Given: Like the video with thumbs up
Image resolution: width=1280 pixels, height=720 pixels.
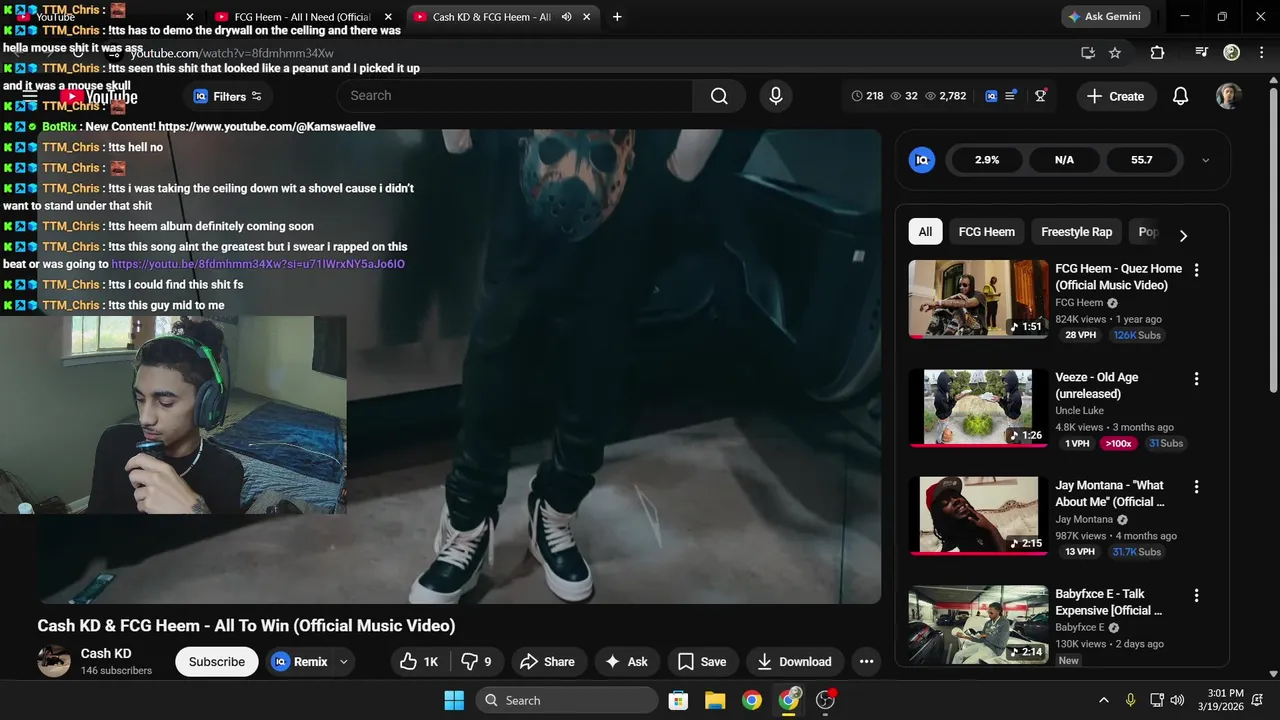Looking at the screenshot, I should coord(419,661).
